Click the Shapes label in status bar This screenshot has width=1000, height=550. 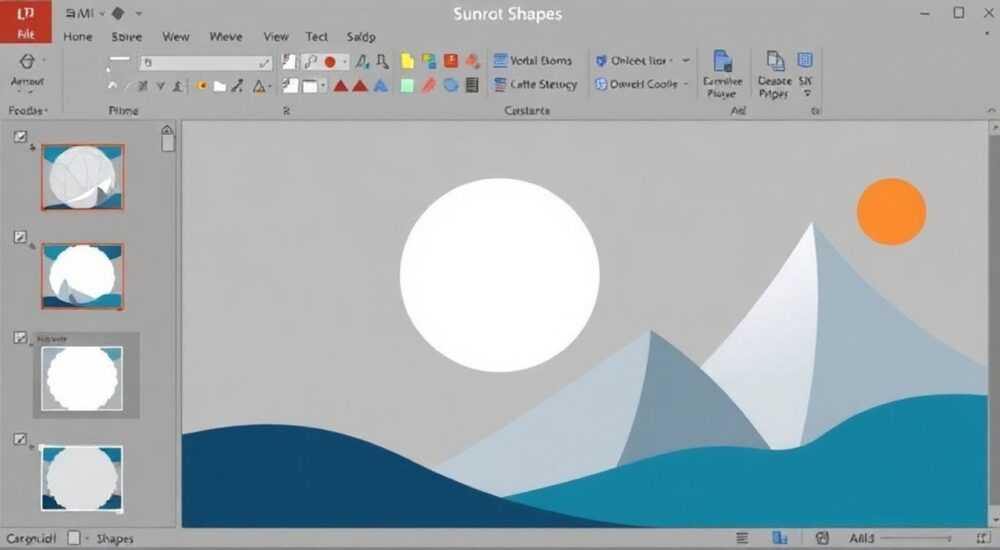tap(115, 539)
